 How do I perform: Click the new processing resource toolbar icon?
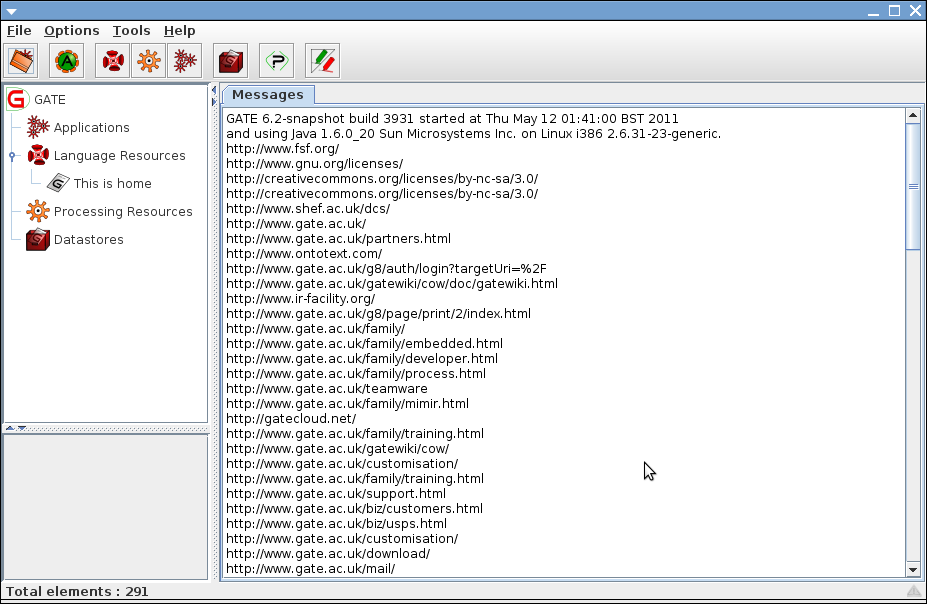click(x=149, y=60)
